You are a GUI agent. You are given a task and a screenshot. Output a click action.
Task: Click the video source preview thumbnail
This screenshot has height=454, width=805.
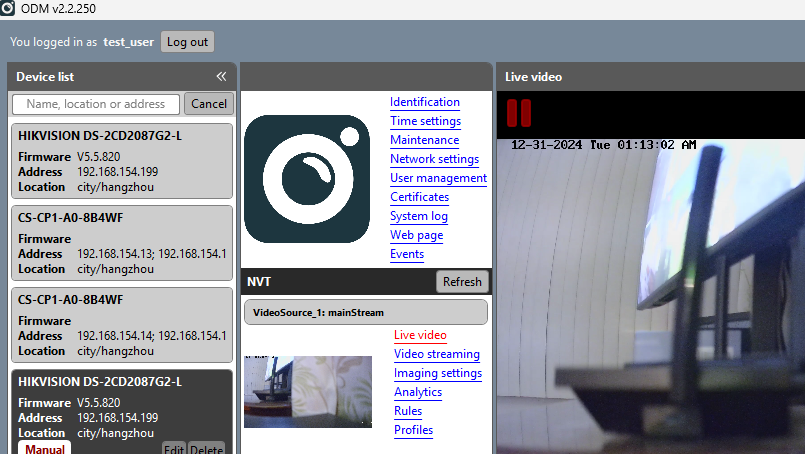click(308, 392)
